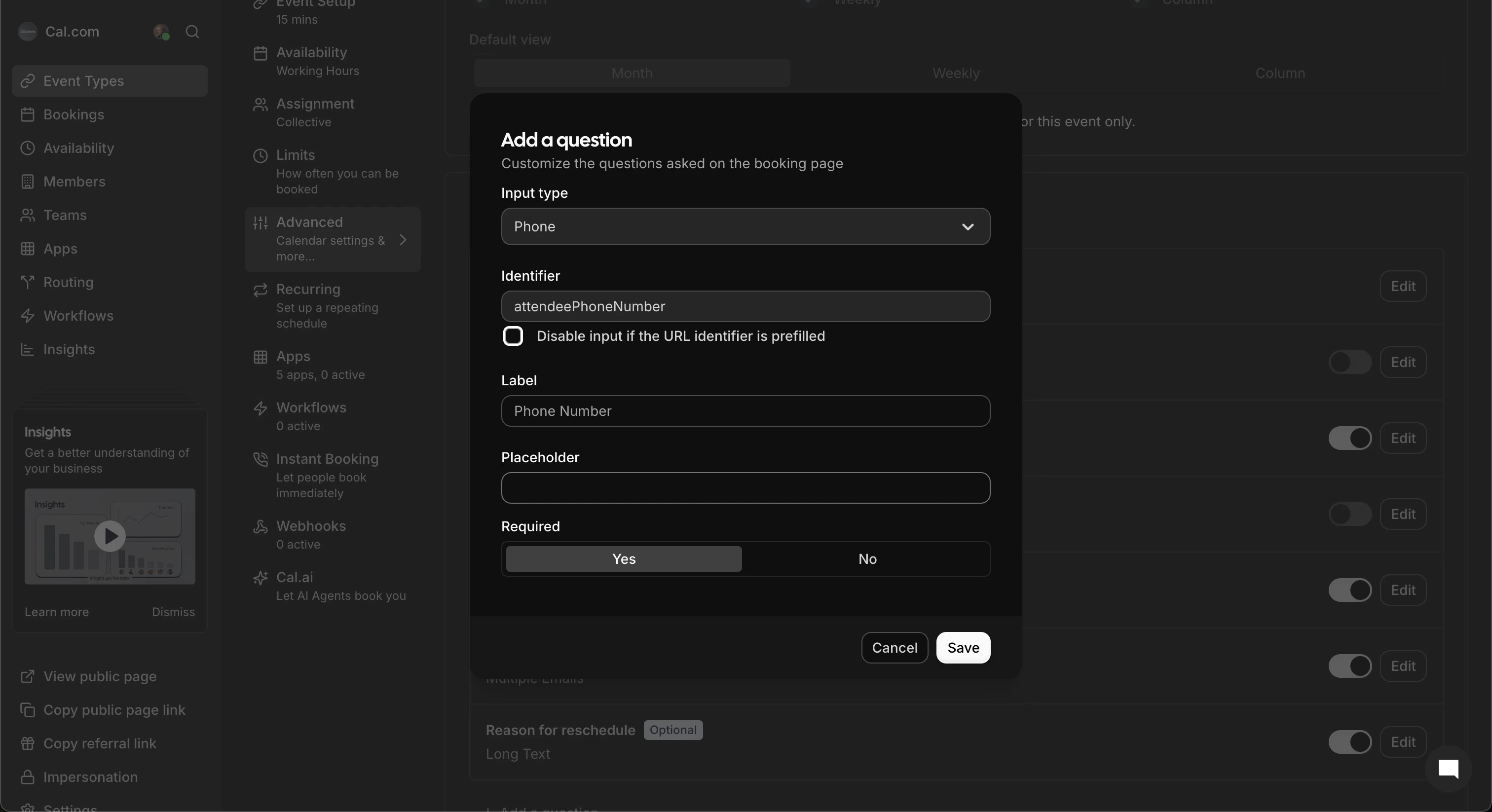Open the Input type Phone dropdown
This screenshot has width=1492, height=812.
click(x=746, y=226)
